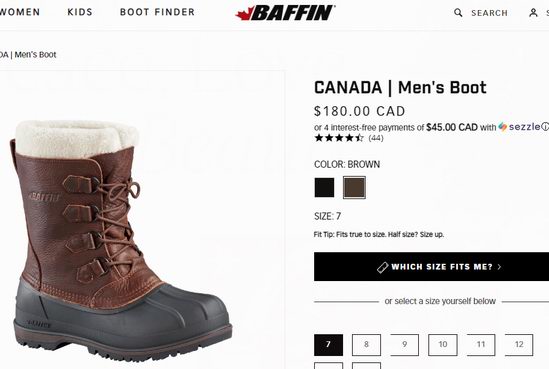
Task: Click the Which Size Fits Me button
Action: point(431,267)
